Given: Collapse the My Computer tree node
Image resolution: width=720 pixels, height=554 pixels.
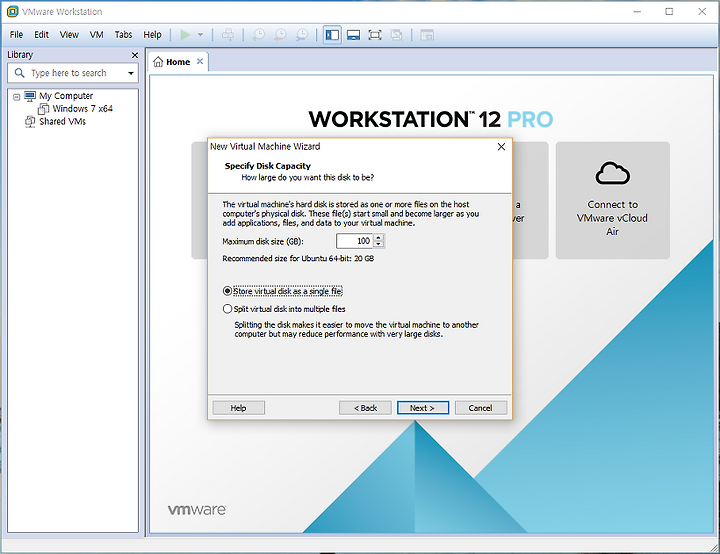Looking at the screenshot, I should tap(17, 96).
